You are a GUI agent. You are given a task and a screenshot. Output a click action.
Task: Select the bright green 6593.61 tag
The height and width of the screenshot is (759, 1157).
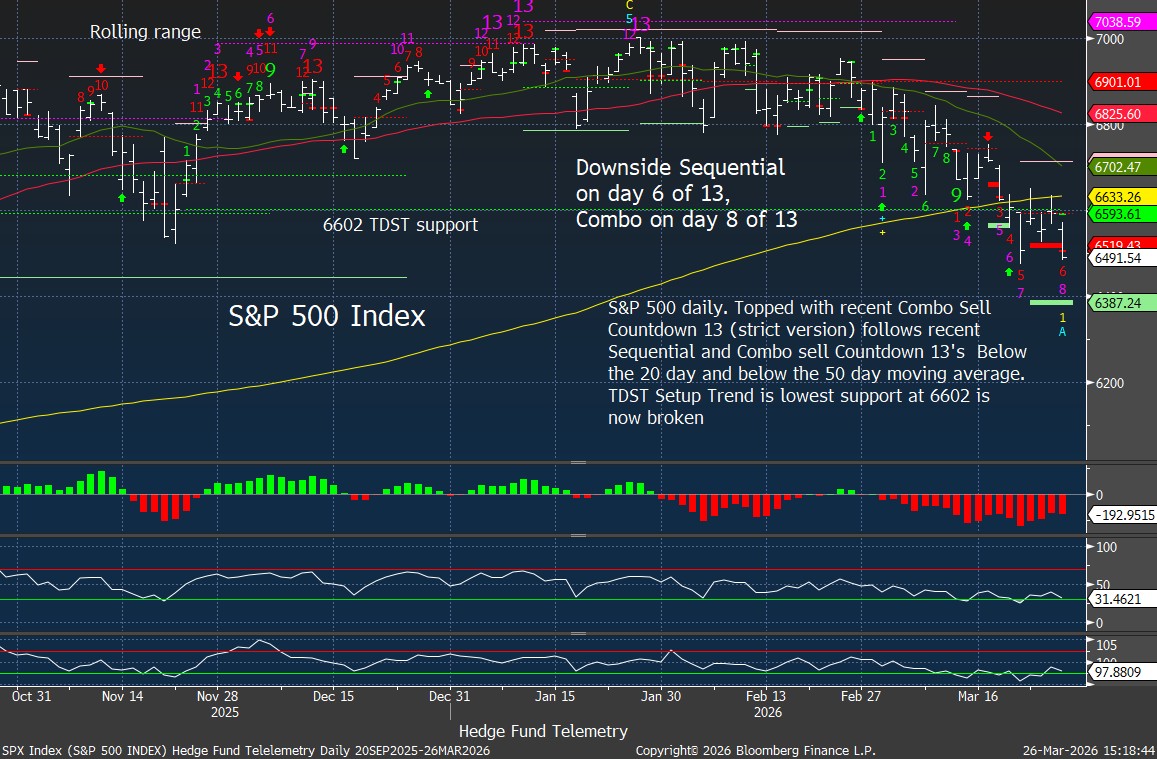click(1121, 214)
